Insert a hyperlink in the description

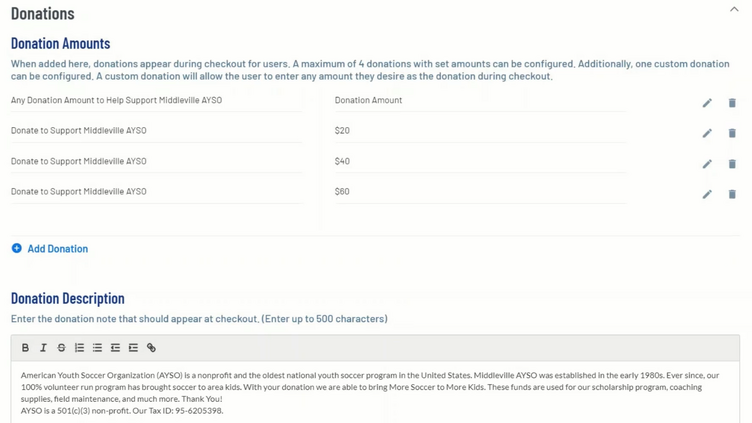[x=151, y=348]
